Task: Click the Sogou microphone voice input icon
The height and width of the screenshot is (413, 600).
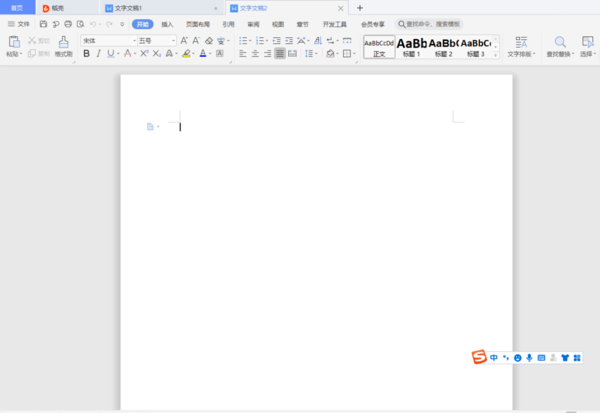Action: coord(529,357)
